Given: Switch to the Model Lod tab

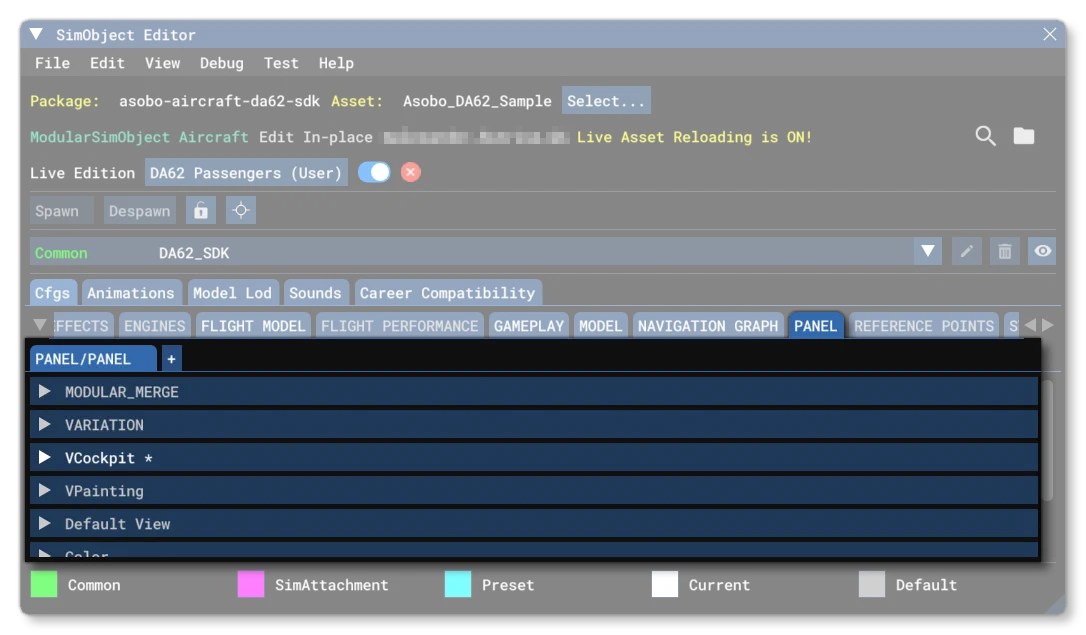Looking at the screenshot, I should coord(233,293).
